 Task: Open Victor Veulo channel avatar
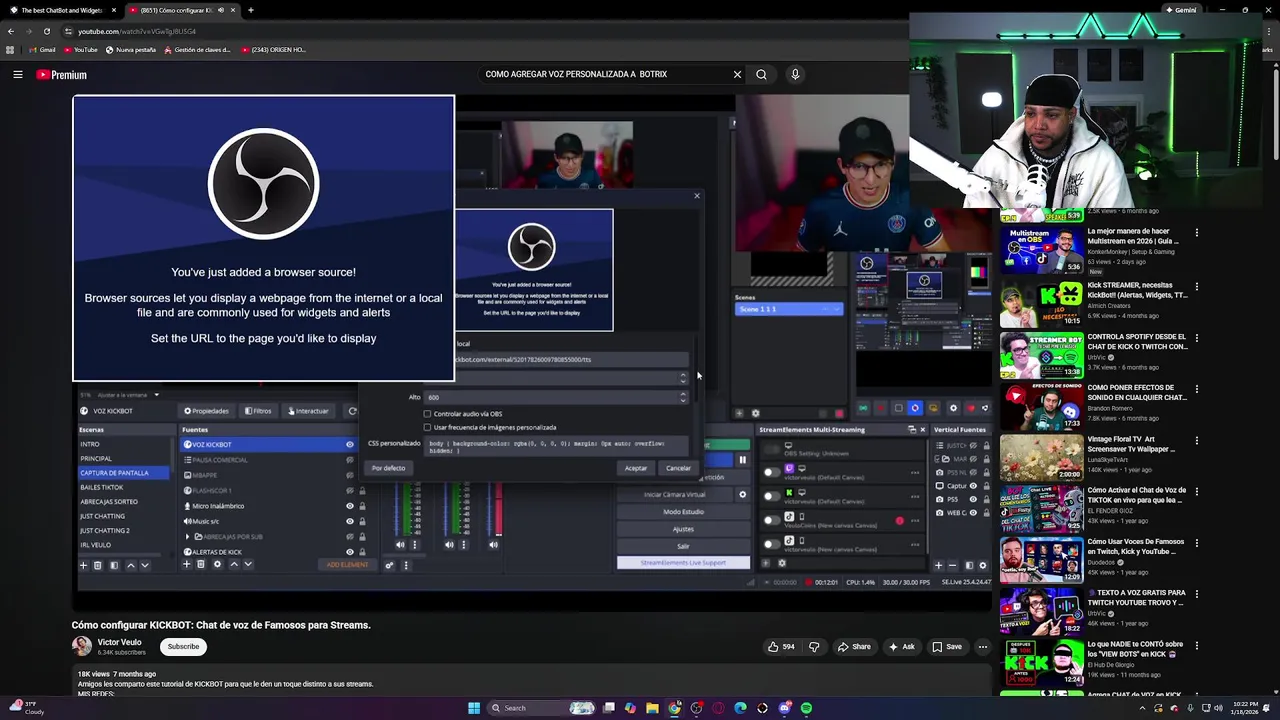coord(82,647)
